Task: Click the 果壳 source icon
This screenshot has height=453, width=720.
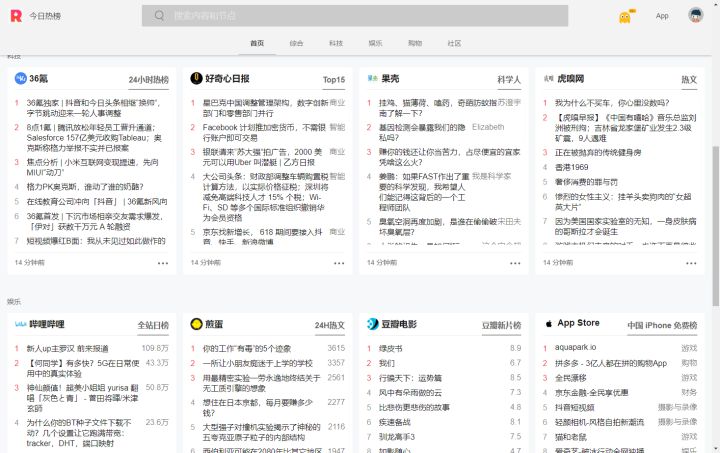Action: 372,78
